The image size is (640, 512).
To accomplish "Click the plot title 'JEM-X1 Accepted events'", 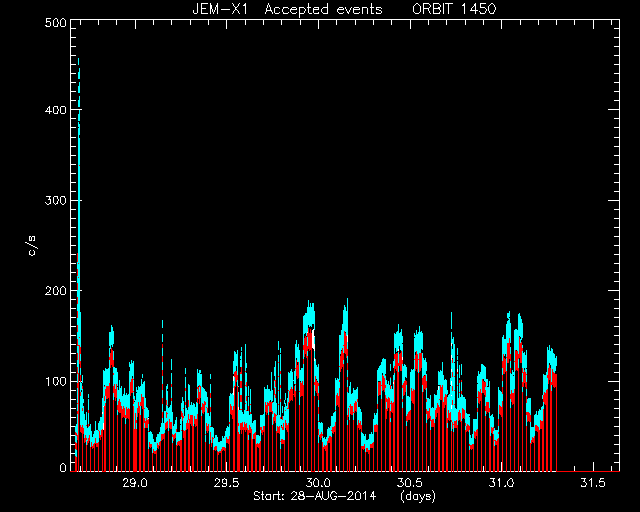I will pyautogui.click(x=287, y=9).
